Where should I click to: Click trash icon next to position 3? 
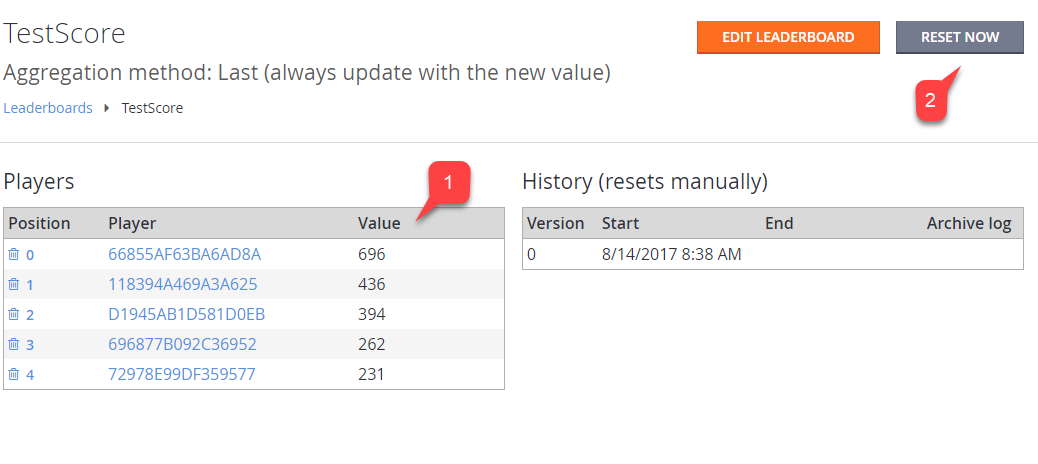13,344
